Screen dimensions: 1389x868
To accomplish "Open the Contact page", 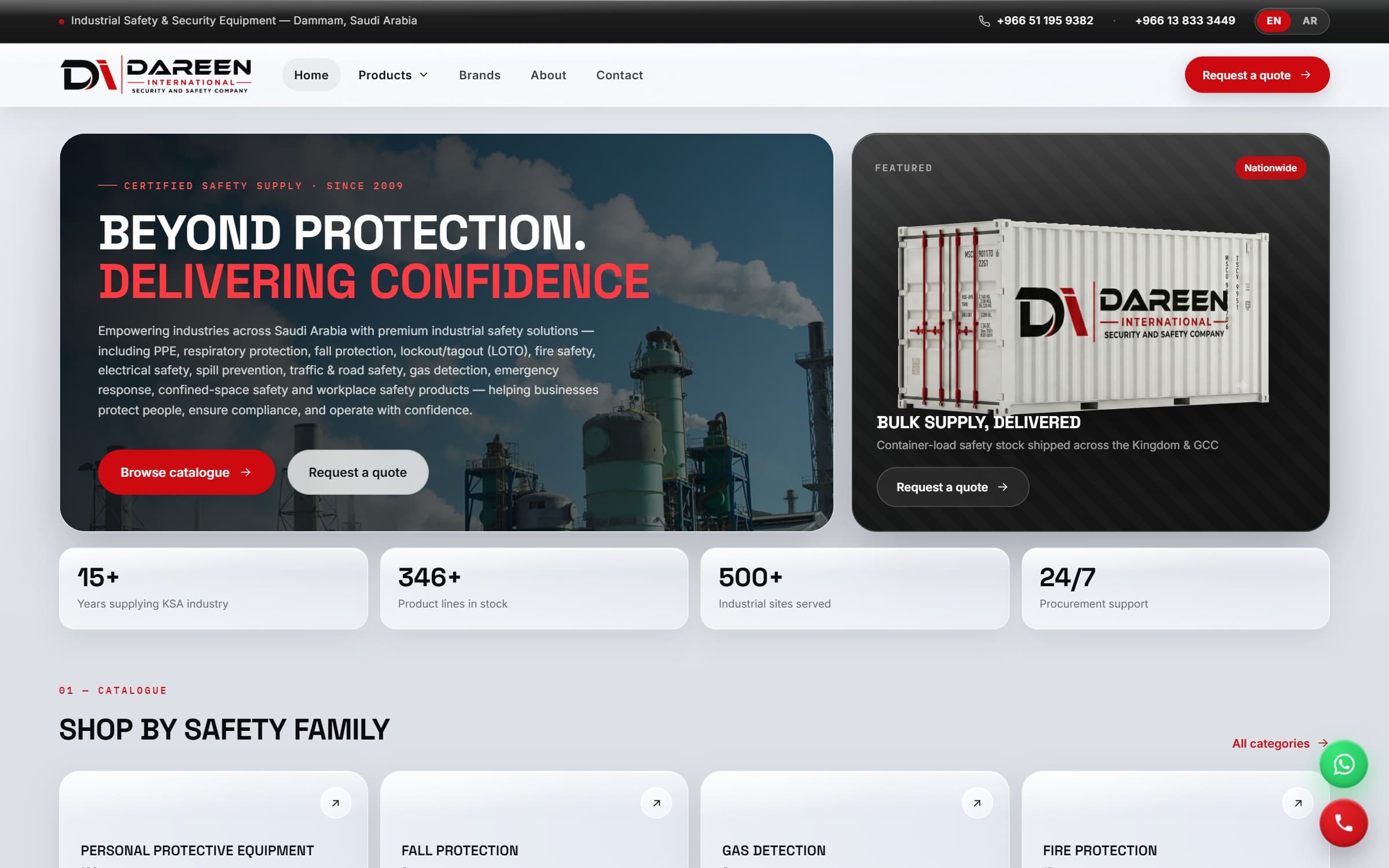I will (x=620, y=75).
